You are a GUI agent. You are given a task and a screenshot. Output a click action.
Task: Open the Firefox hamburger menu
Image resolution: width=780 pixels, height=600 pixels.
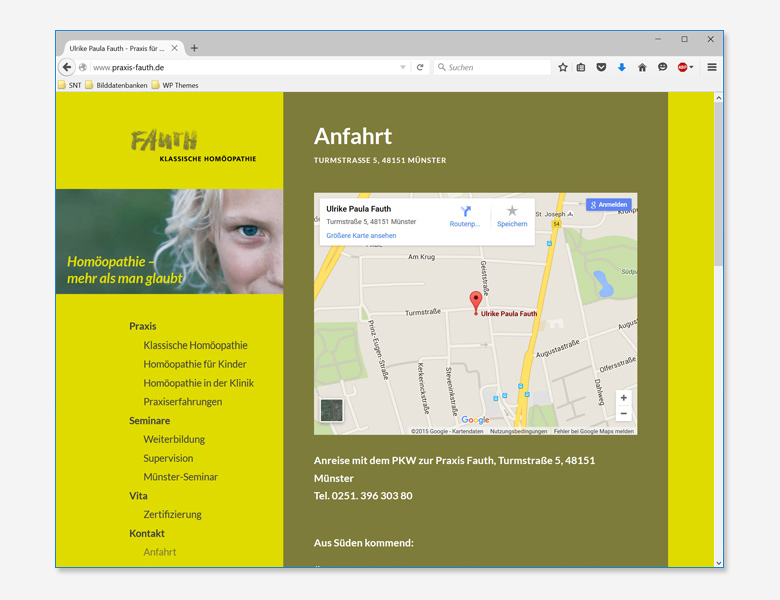[x=712, y=67]
